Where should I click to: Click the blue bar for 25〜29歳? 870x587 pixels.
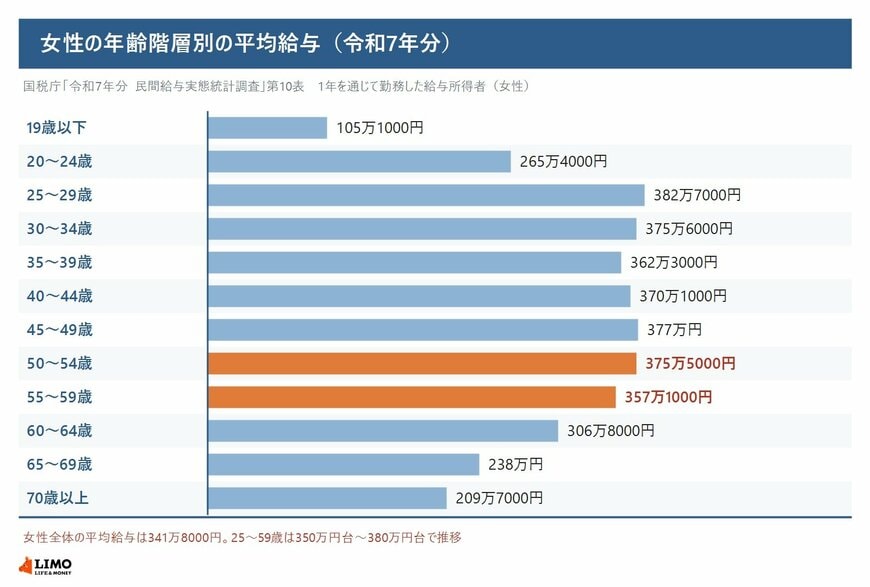coord(427,195)
